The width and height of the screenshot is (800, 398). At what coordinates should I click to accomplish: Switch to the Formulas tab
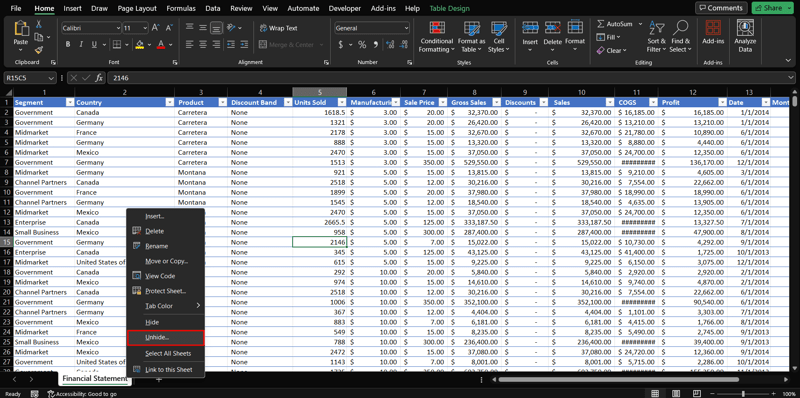pos(181,8)
